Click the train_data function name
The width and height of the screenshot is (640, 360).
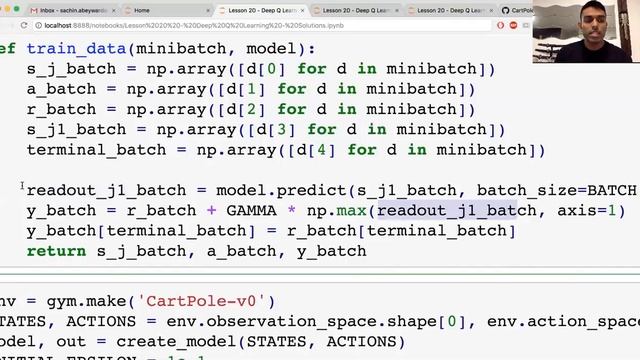coord(76,49)
